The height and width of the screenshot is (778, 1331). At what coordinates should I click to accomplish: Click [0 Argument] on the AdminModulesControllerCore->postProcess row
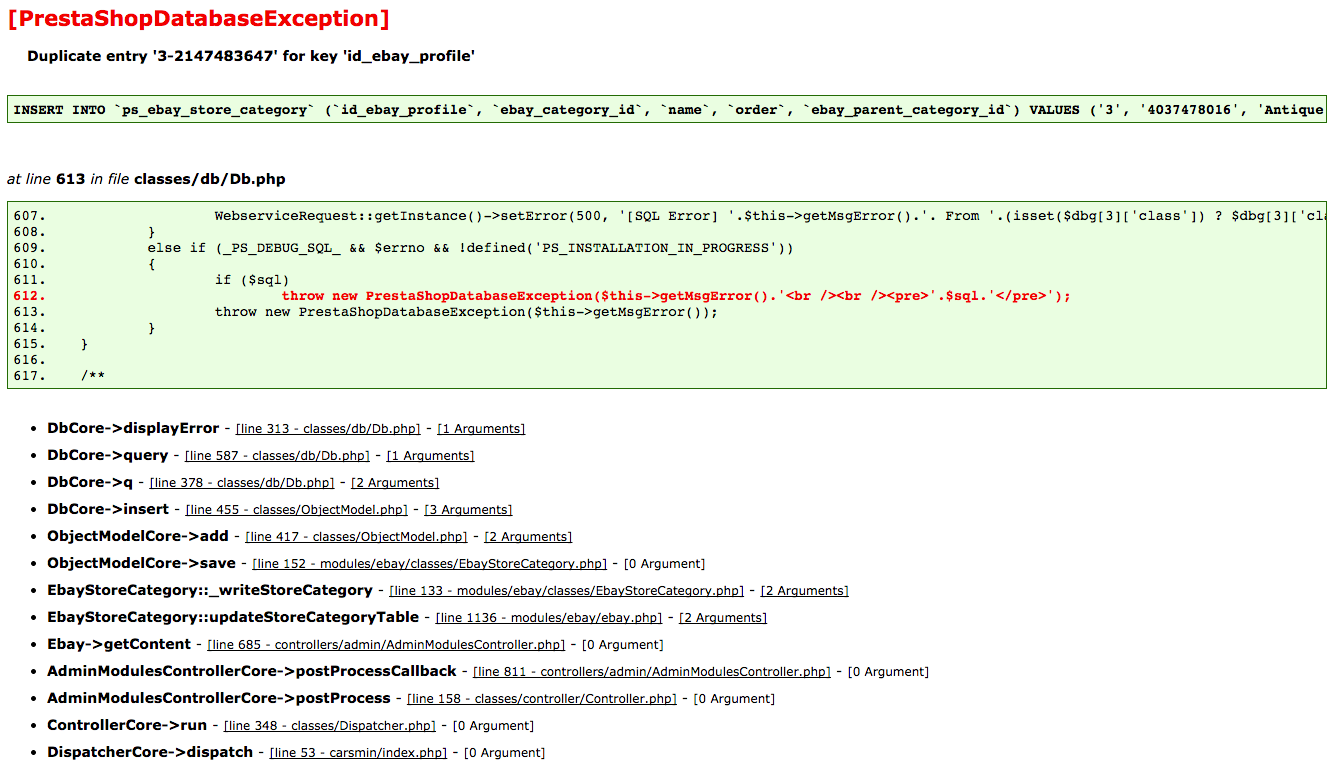click(x=734, y=699)
